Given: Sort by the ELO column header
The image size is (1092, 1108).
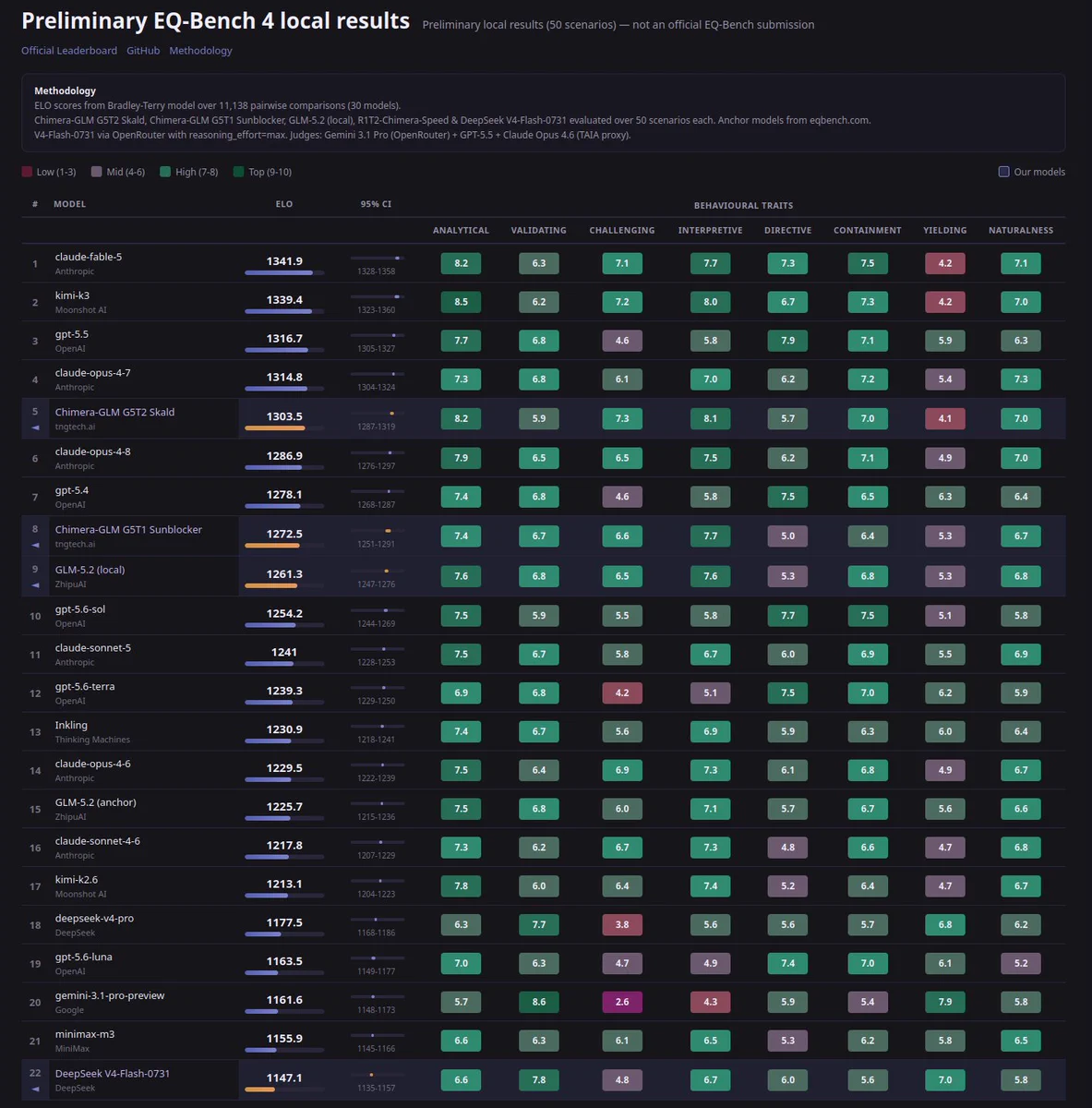Looking at the screenshot, I should click(x=284, y=204).
